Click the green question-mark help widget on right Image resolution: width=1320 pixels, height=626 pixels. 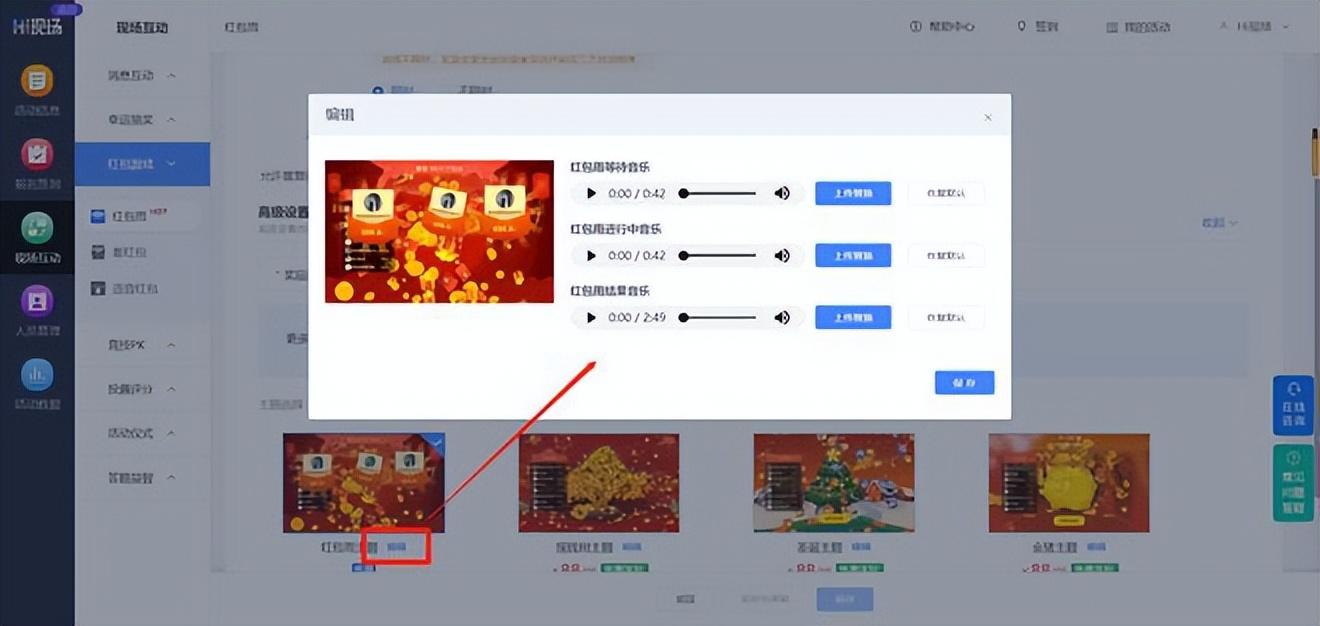[1293, 483]
